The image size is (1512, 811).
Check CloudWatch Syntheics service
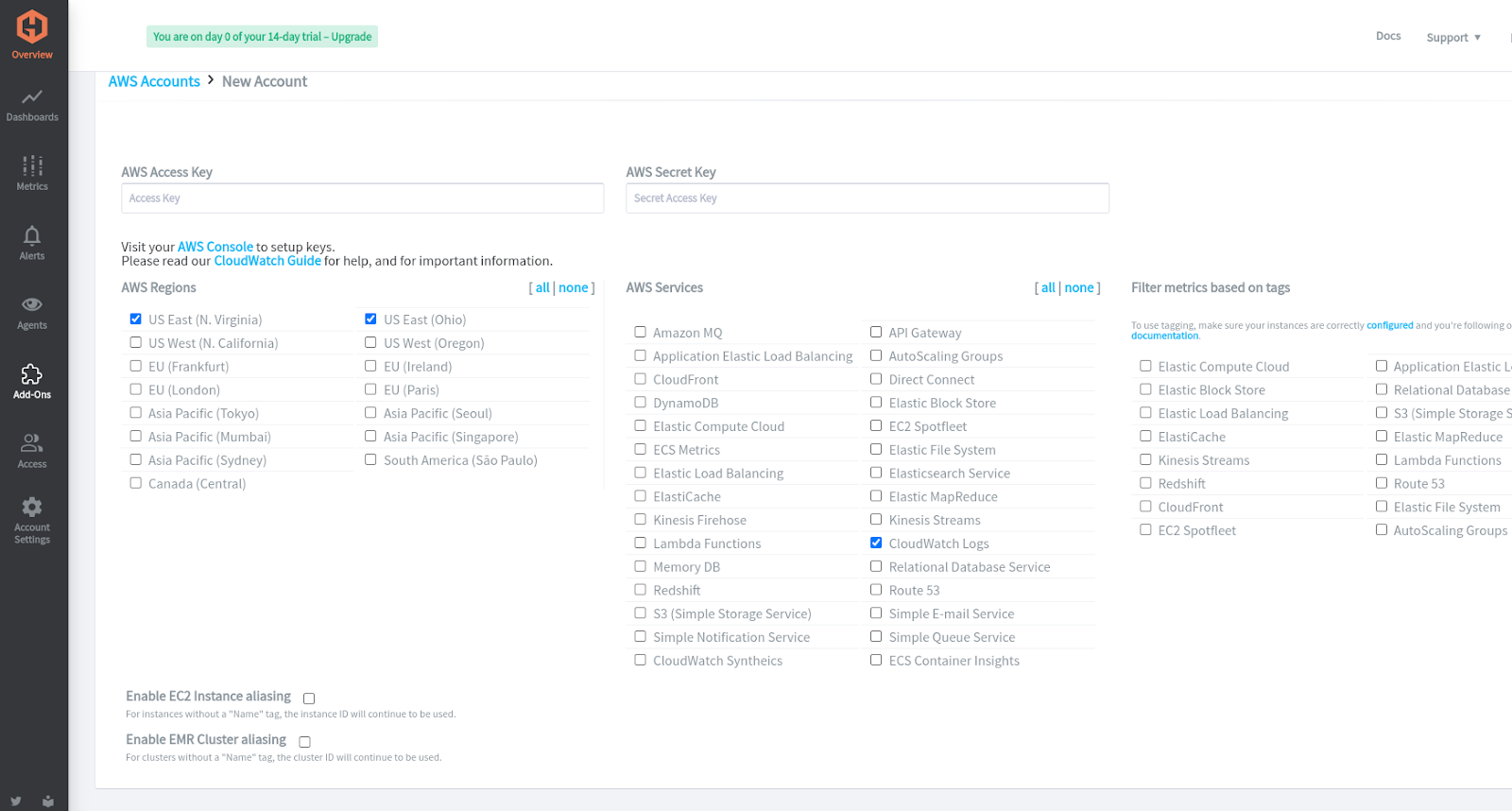point(640,660)
